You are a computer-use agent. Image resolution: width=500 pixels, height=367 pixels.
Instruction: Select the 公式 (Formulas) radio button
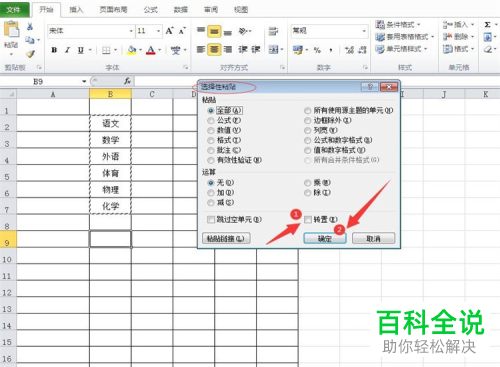[211, 120]
